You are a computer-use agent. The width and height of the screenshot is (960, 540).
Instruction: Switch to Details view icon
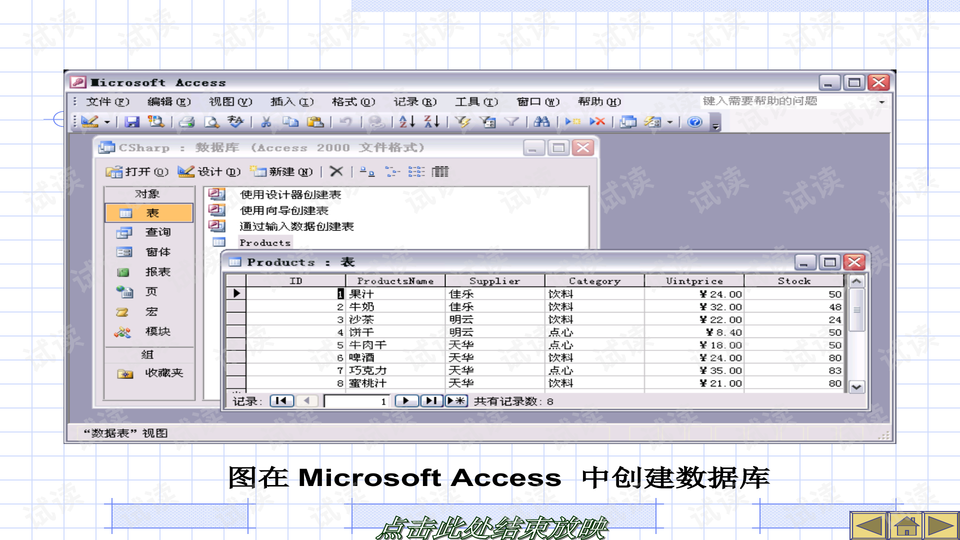(440, 172)
